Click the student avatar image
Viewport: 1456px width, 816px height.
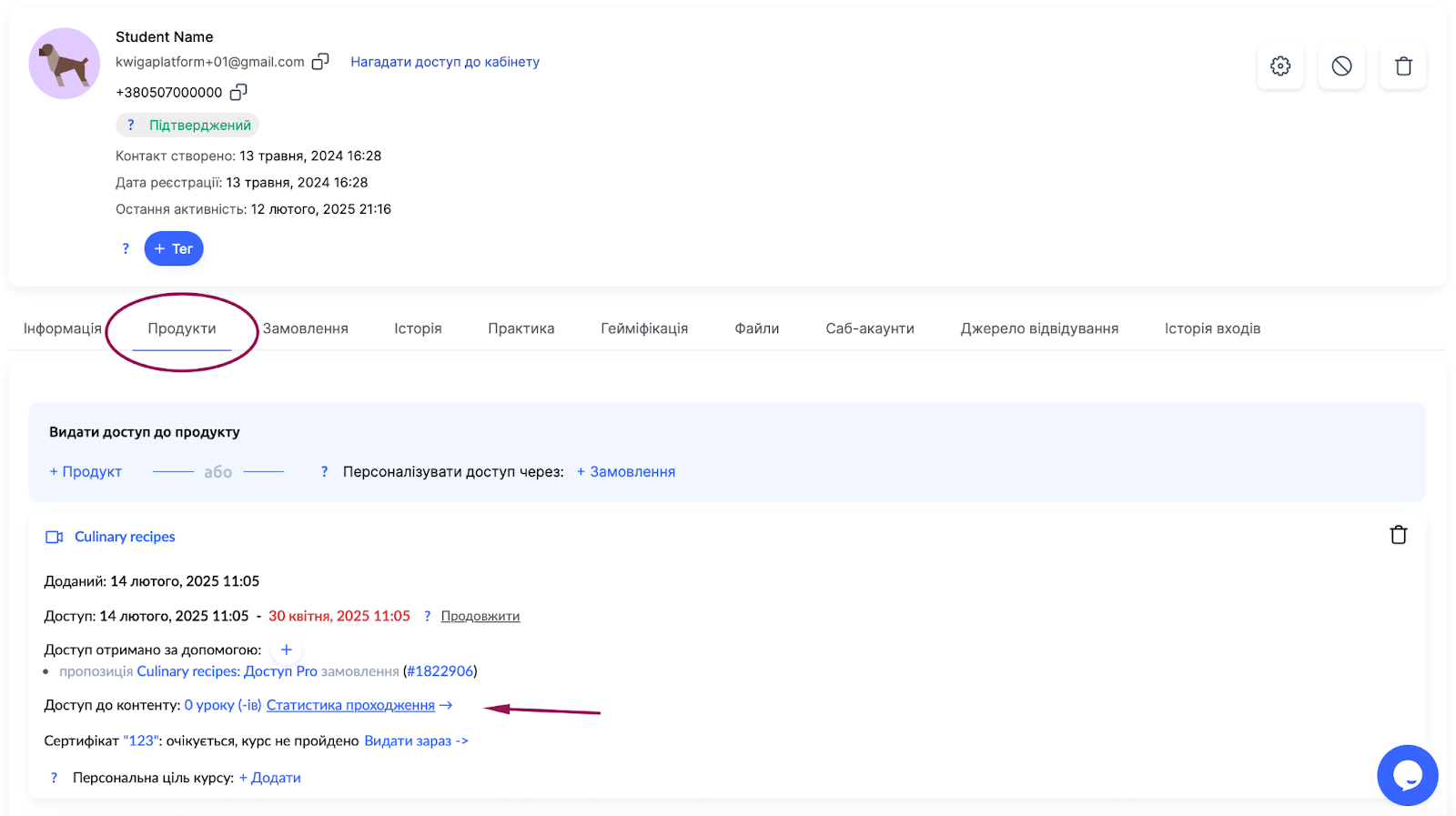point(65,64)
